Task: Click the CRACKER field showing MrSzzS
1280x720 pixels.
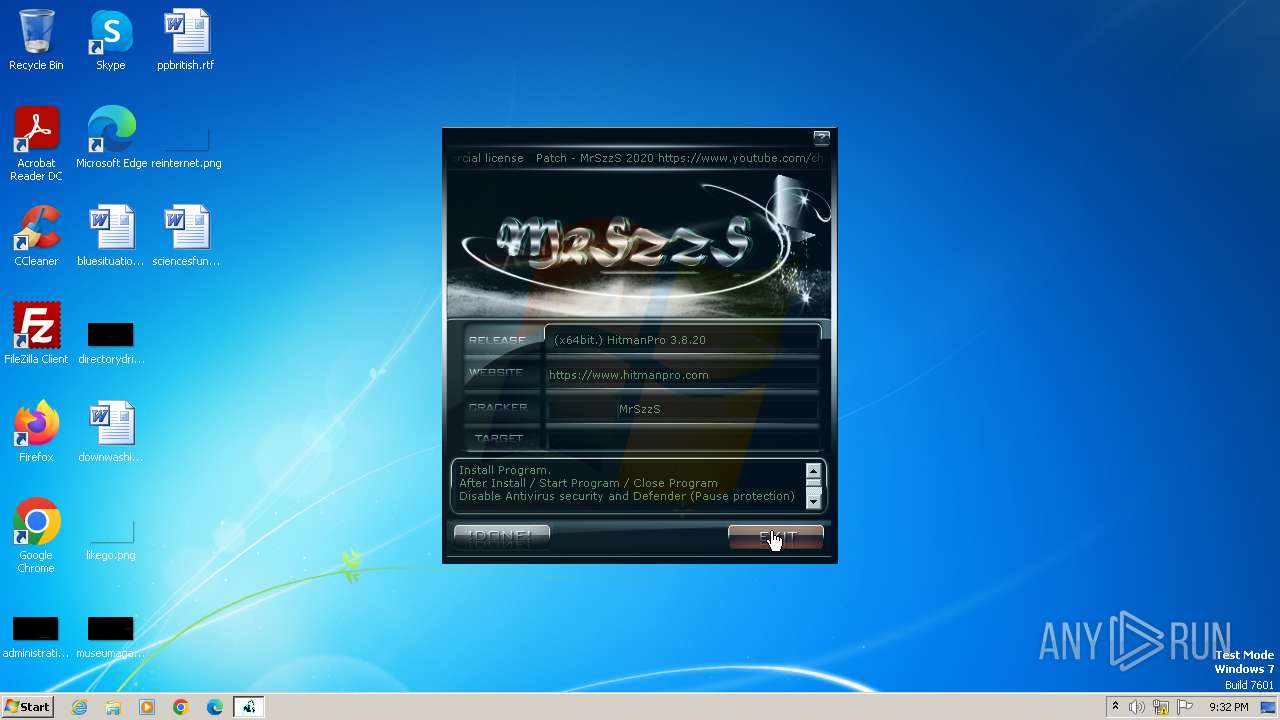Action: click(x=682, y=409)
